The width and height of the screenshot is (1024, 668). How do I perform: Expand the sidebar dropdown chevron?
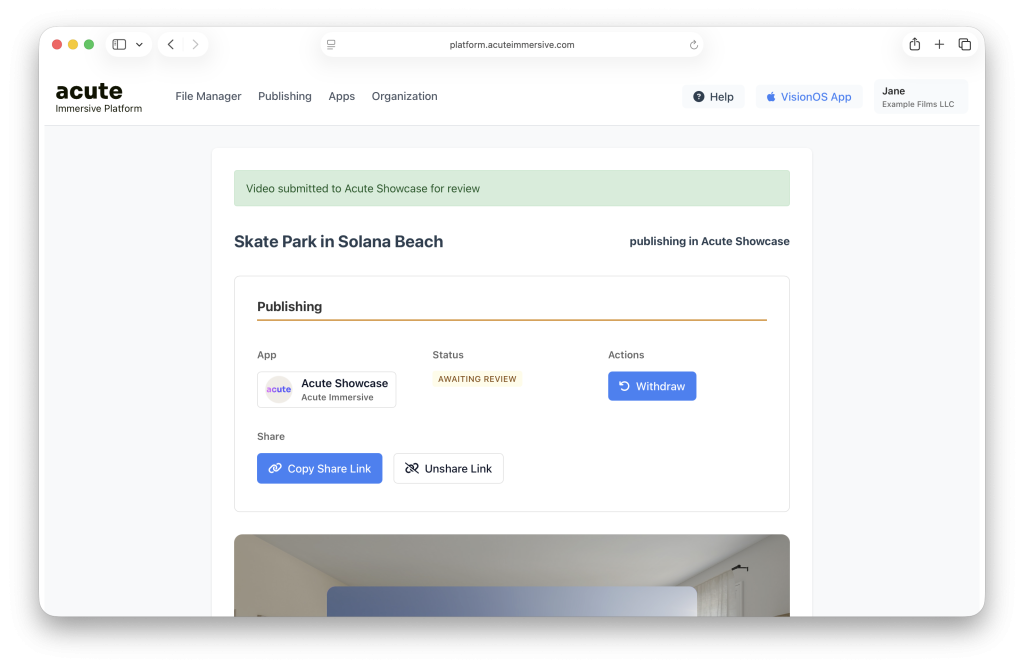[x=139, y=45]
